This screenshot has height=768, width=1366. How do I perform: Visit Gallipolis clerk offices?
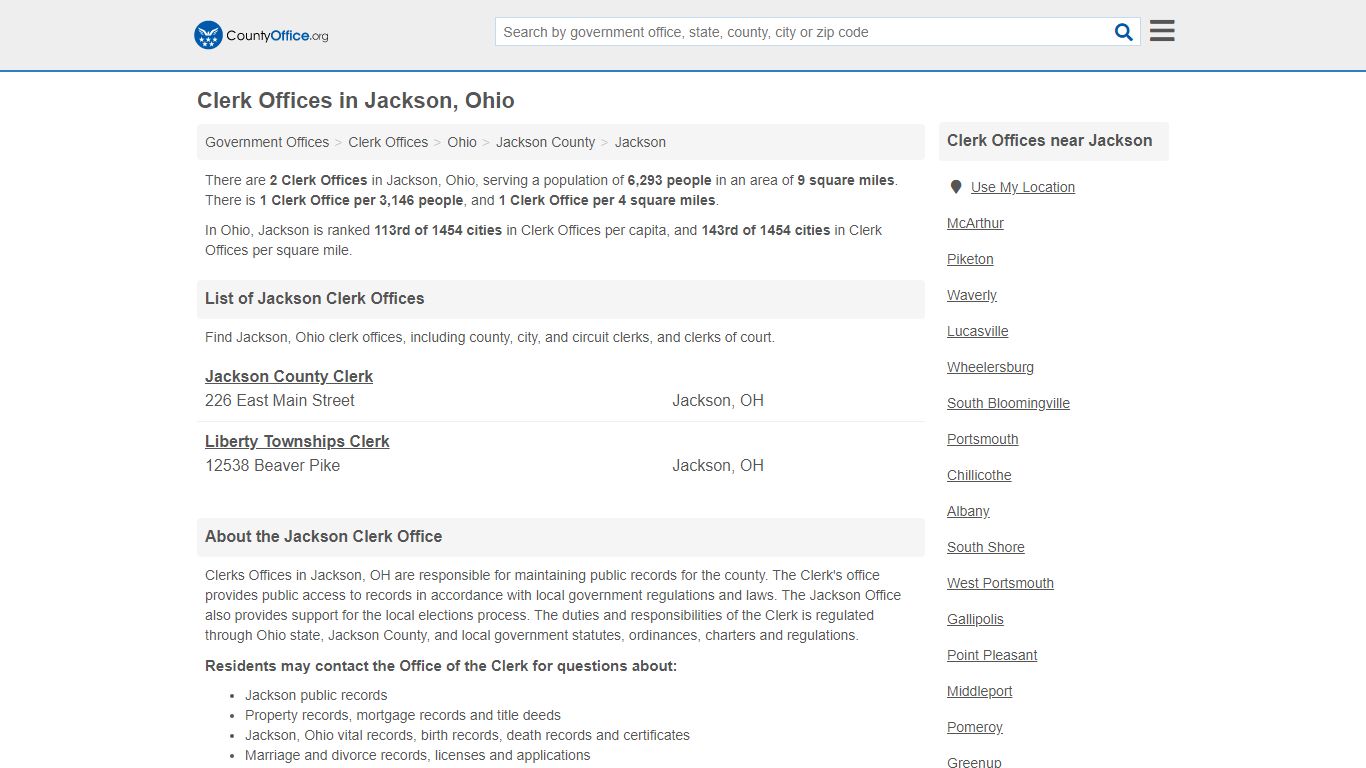click(975, 619)
